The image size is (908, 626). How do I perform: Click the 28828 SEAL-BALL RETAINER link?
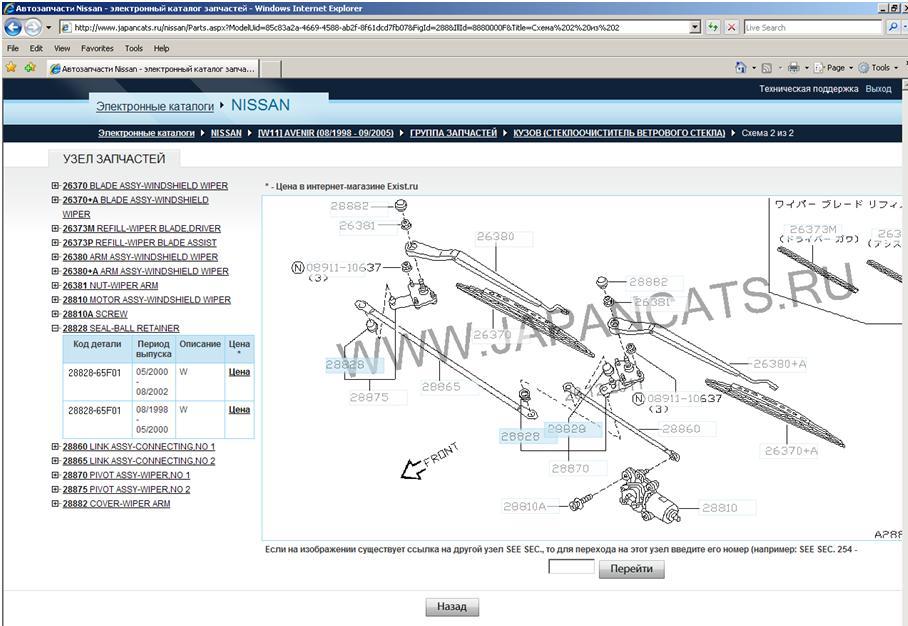point(121,328)
